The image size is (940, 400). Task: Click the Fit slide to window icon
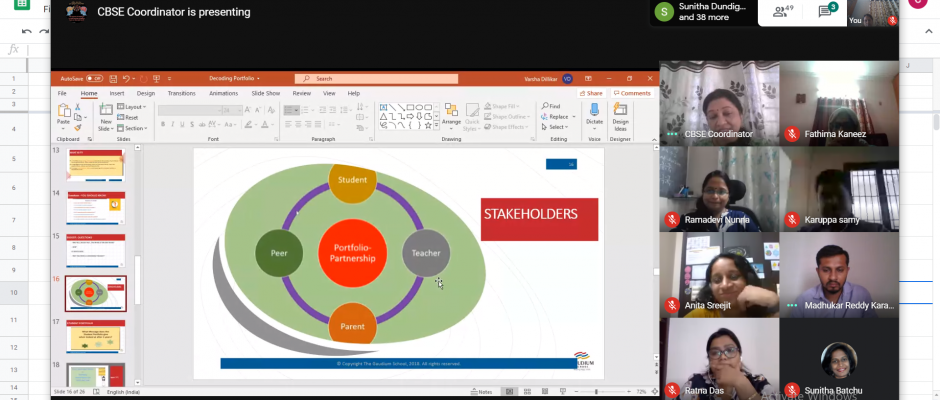[655, 392]
